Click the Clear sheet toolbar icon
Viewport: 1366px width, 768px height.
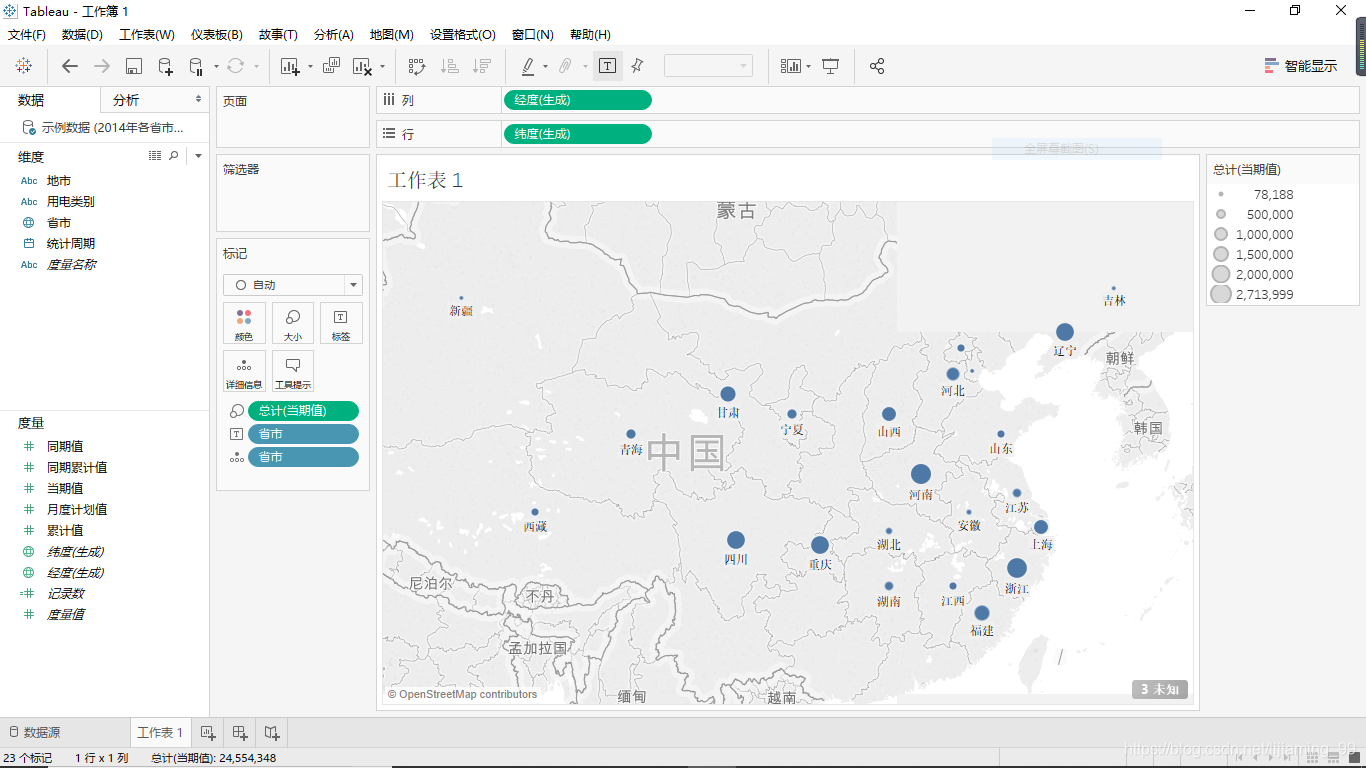coord(363,66)
